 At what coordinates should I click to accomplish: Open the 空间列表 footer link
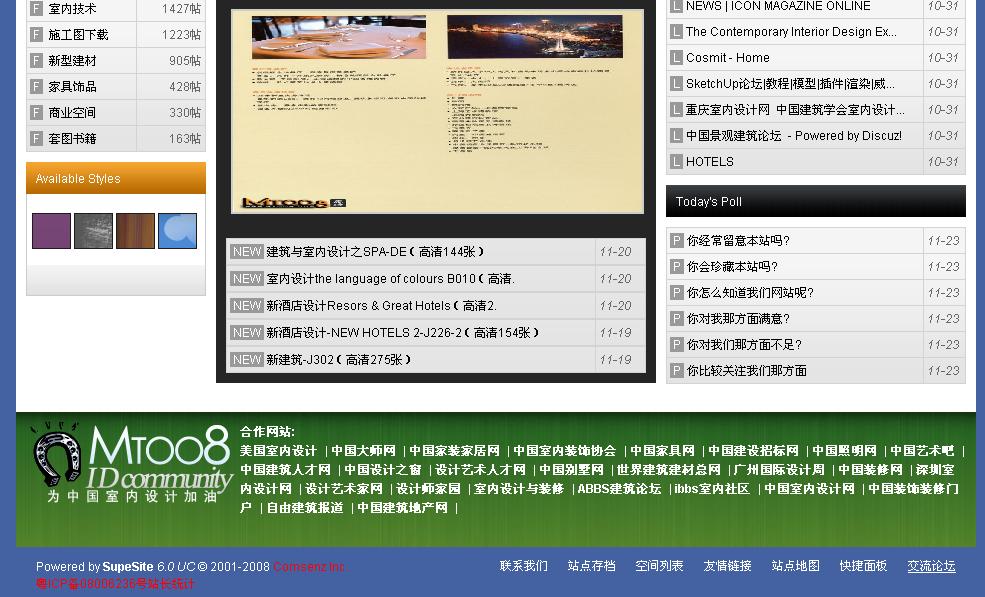coord(659,566)
